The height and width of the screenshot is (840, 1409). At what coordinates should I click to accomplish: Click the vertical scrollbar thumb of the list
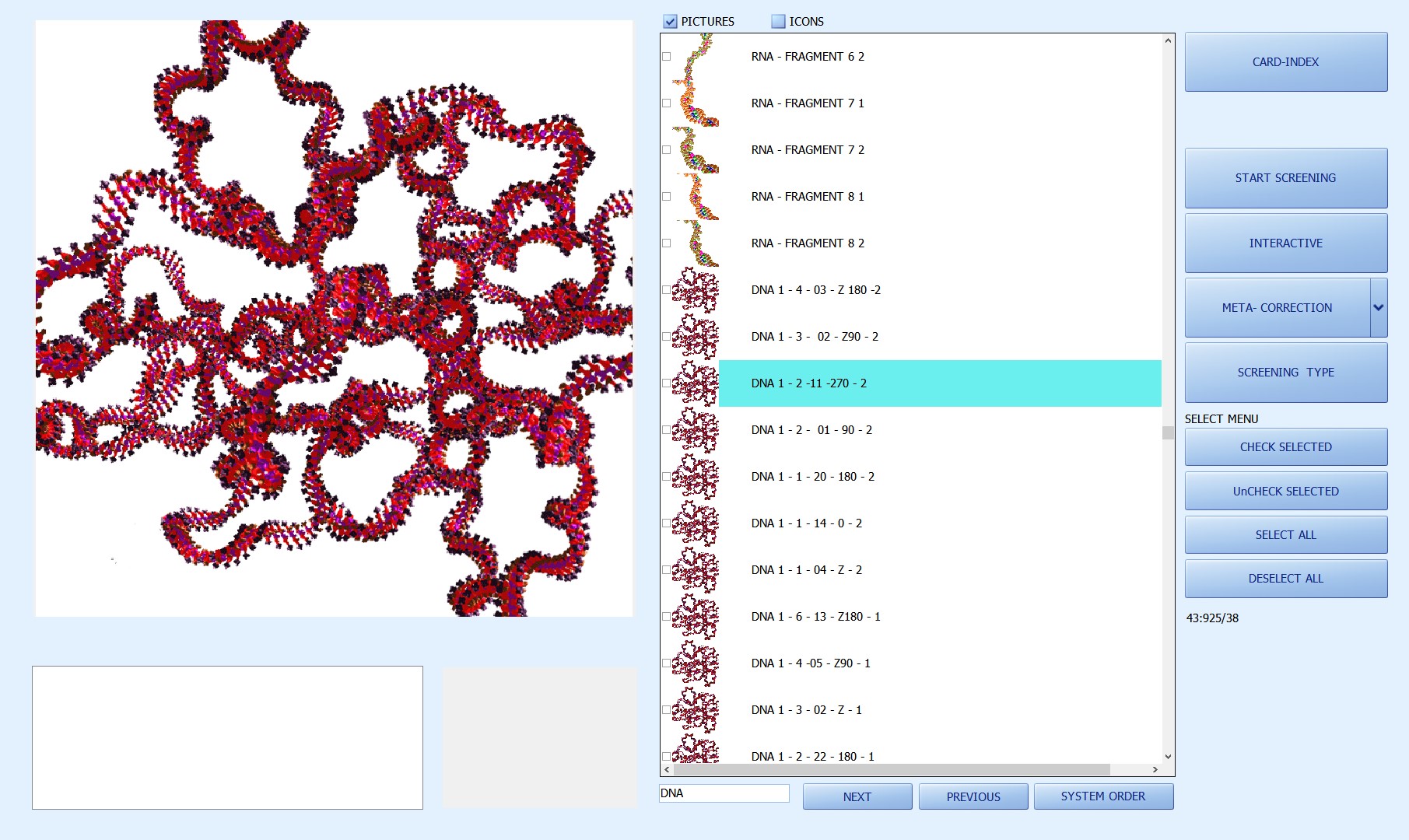[x=1168, y=432]
